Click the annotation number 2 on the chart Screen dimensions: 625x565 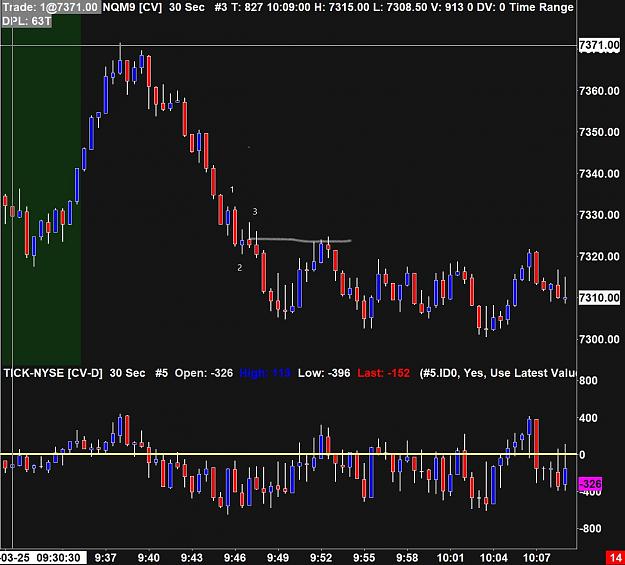(240, 268)
